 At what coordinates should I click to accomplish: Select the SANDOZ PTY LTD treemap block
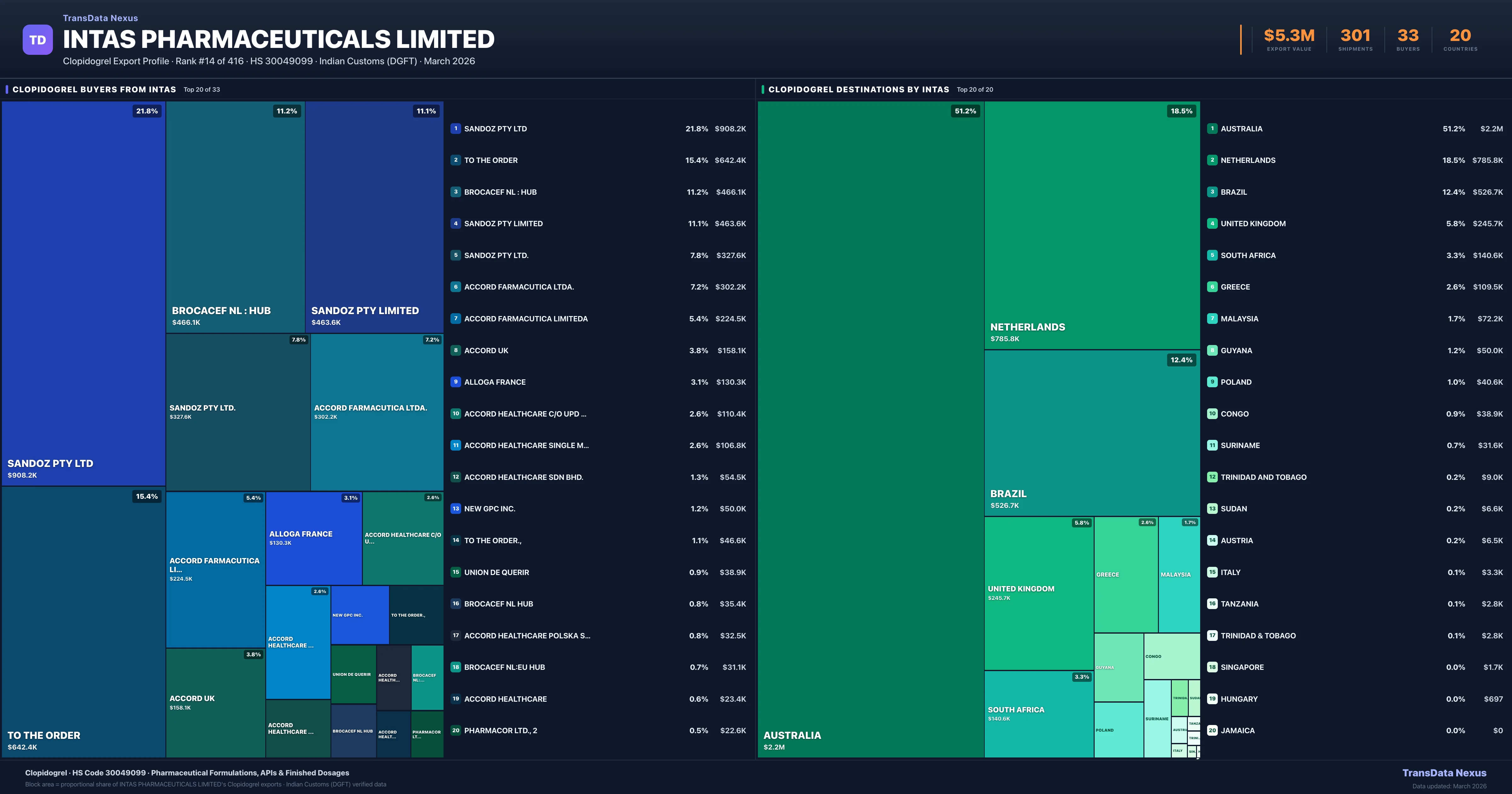click(x=83, y=294)
